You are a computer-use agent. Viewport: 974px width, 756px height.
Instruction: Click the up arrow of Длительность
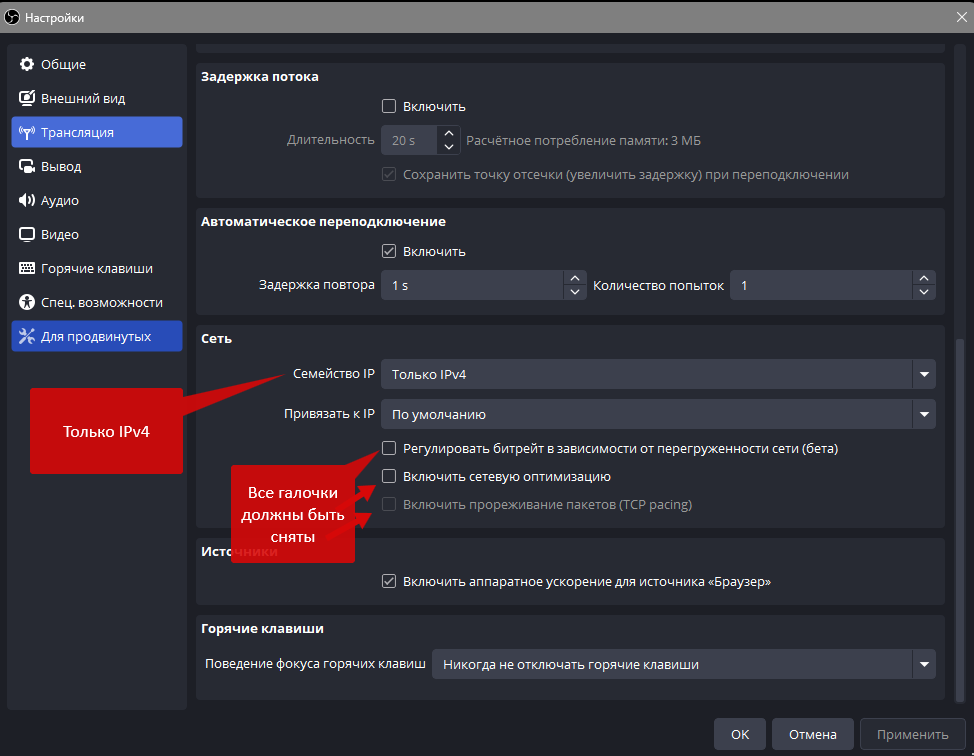(x=448, y=133)
